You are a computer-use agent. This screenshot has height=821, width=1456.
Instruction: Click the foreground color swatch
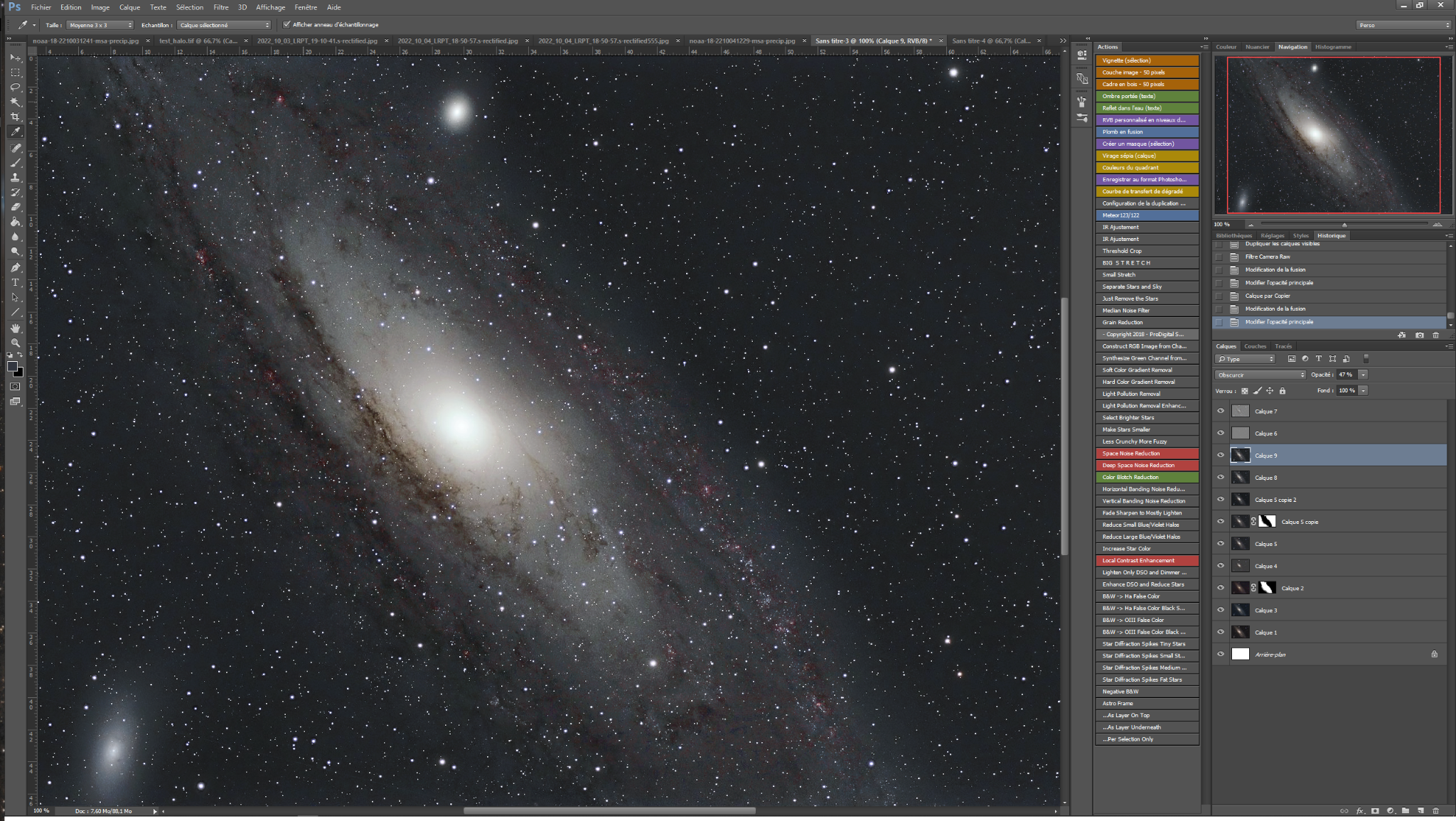click(11, 366)
